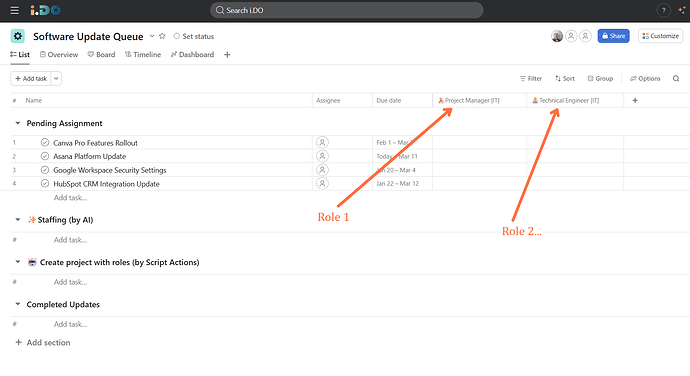Open the Customize panel
This screenshot has height=376, width=690.
661,36
